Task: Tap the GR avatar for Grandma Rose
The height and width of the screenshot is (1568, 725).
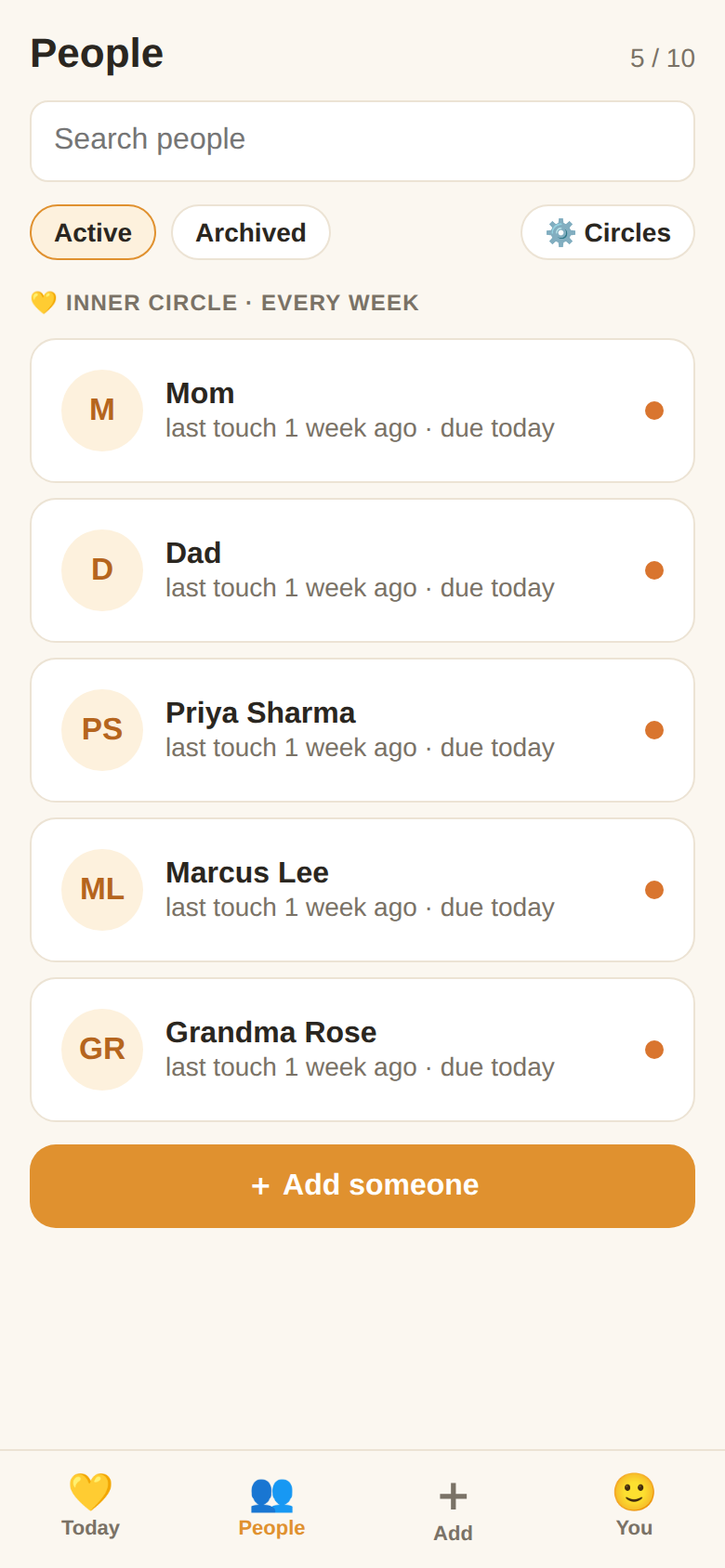Action: click(102, 1050)
